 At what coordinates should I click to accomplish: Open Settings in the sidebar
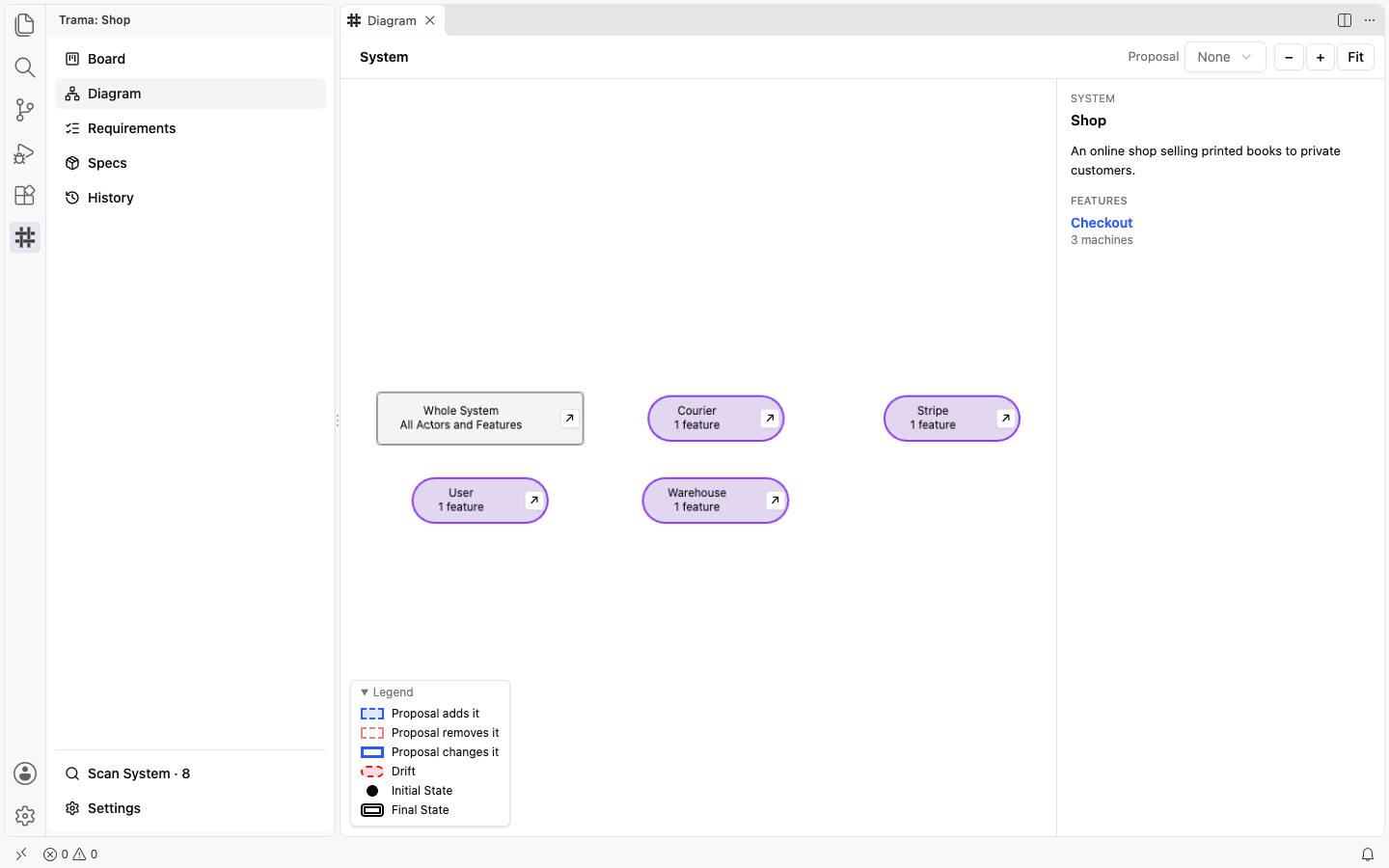click(191, 808)
